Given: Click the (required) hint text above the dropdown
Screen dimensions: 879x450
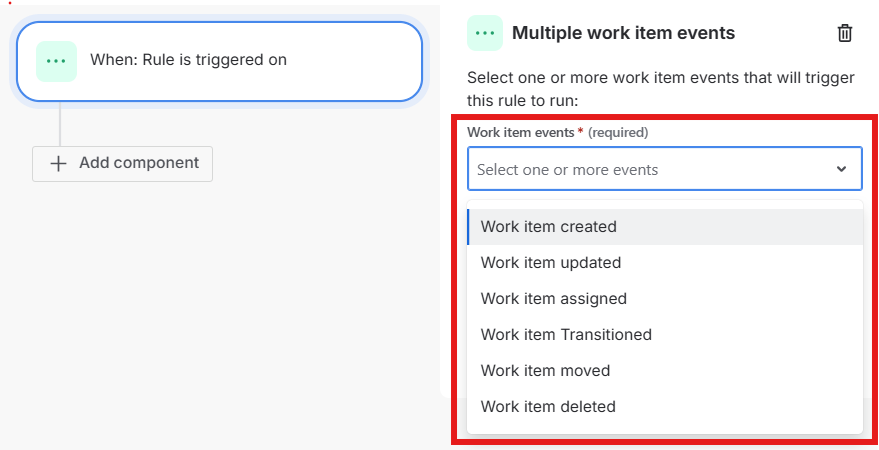Looking at the screenshot, I should (618, 132).
